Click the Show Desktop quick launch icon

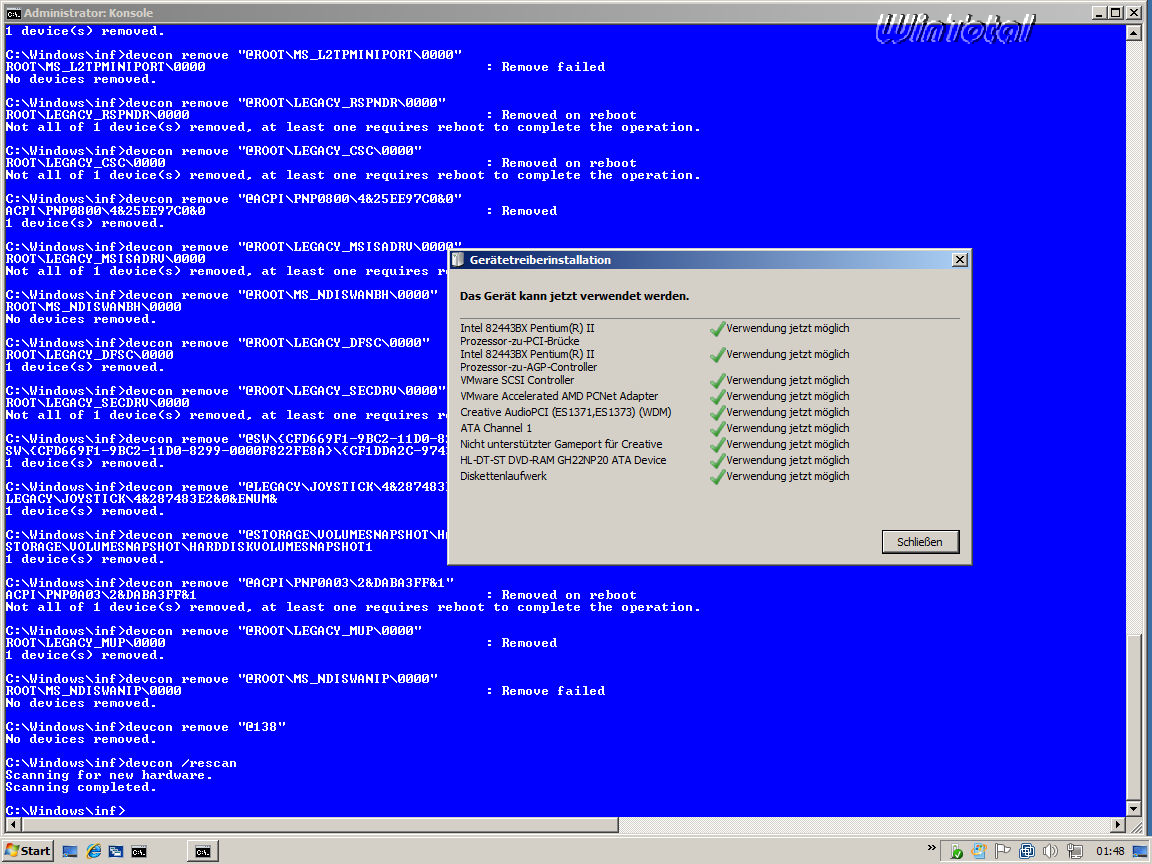point(70,852)
